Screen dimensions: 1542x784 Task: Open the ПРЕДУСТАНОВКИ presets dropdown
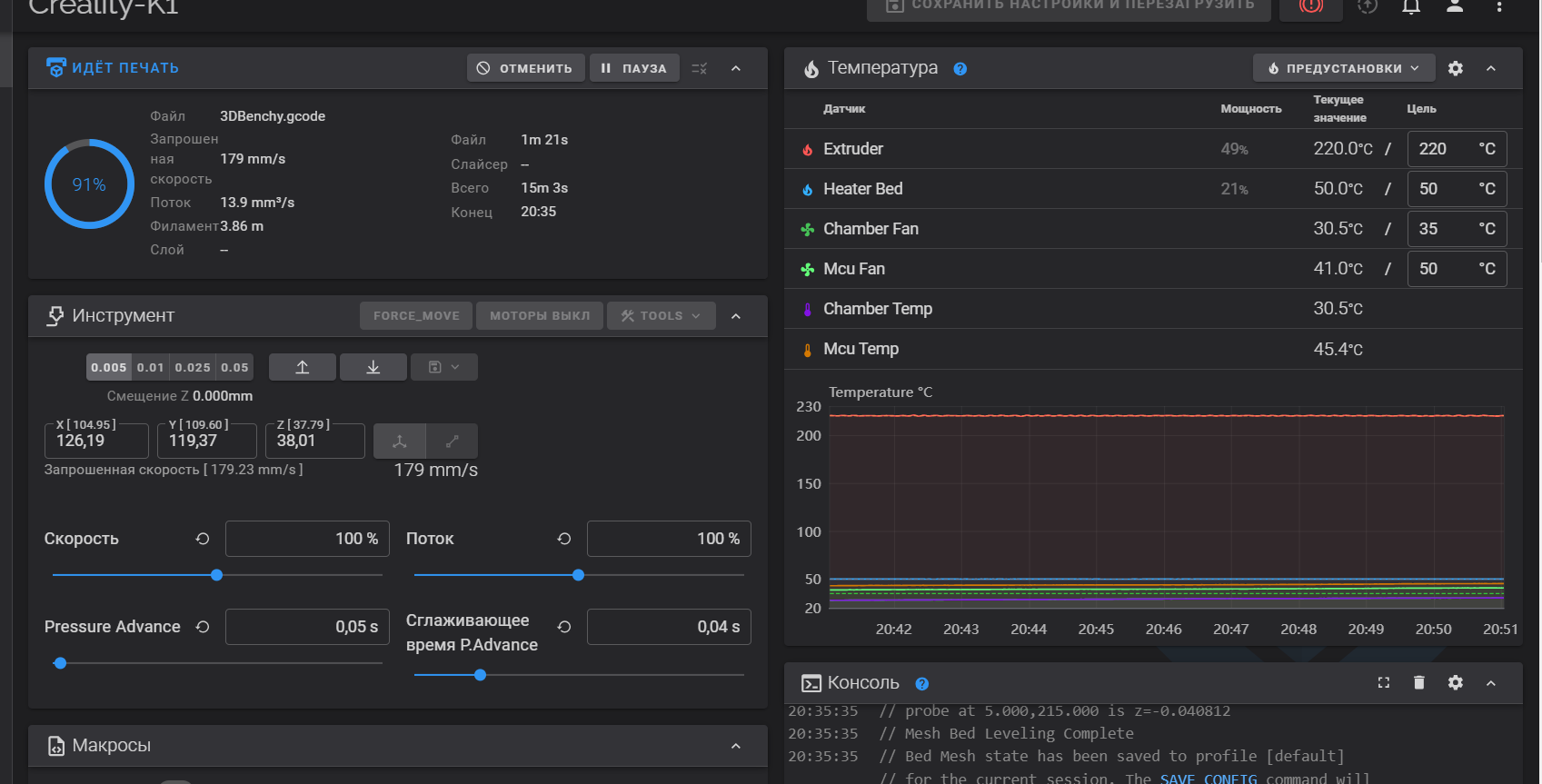coord(1344,68)
